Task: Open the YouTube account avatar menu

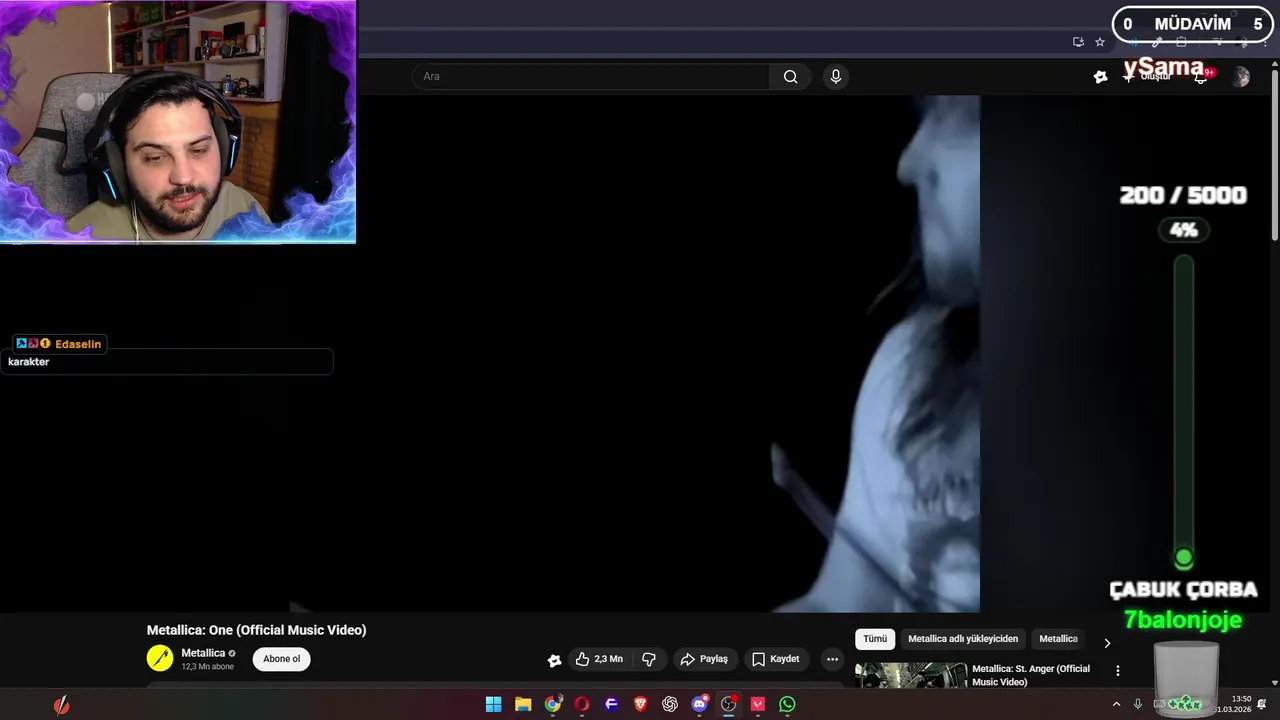Action: pyautogui.click(x=1241, y=77)
